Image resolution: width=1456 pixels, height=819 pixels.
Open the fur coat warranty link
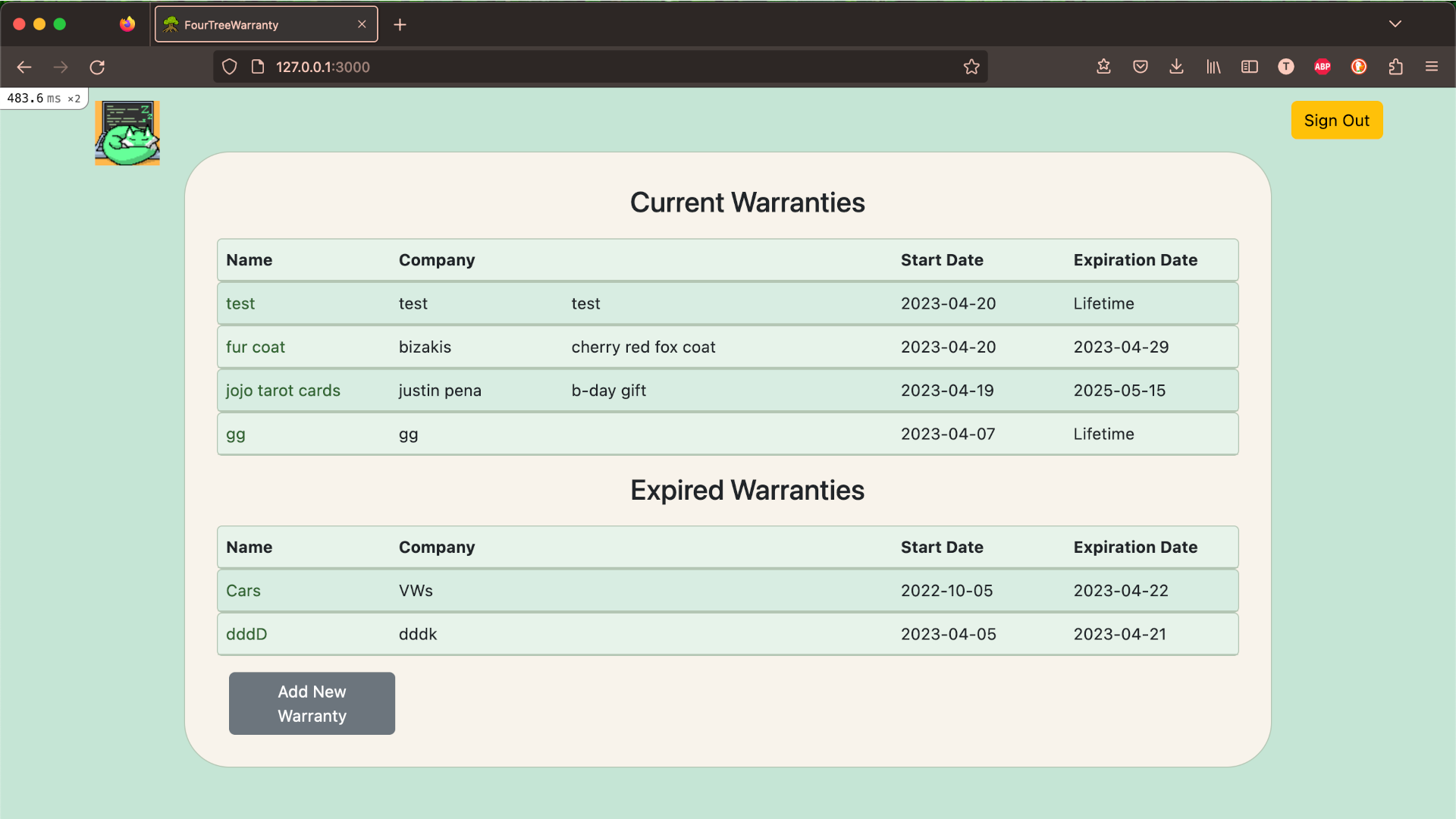(x=256, y=347)
